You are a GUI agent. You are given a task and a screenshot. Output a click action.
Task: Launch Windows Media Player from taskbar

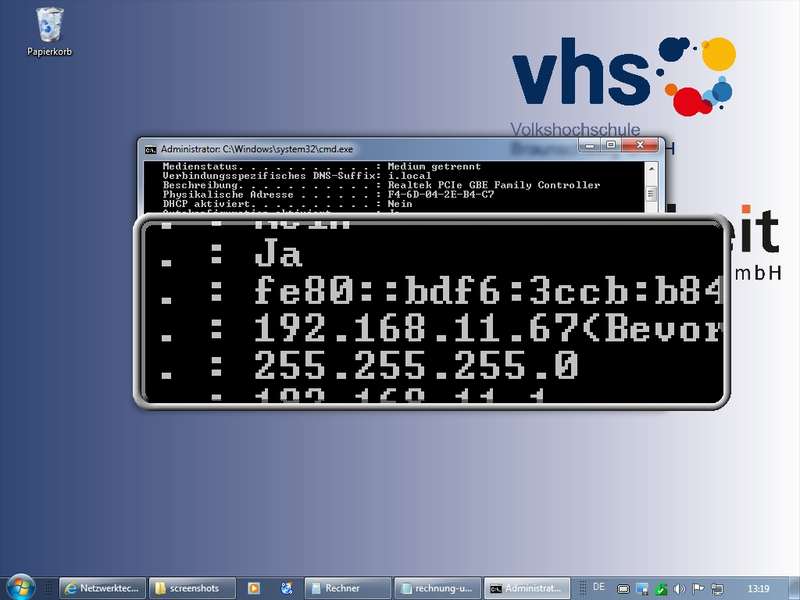pos(254,588)
